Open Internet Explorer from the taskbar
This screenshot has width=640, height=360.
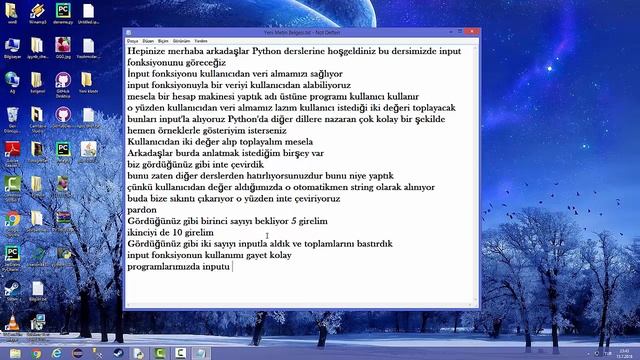(x=57, y=353)
